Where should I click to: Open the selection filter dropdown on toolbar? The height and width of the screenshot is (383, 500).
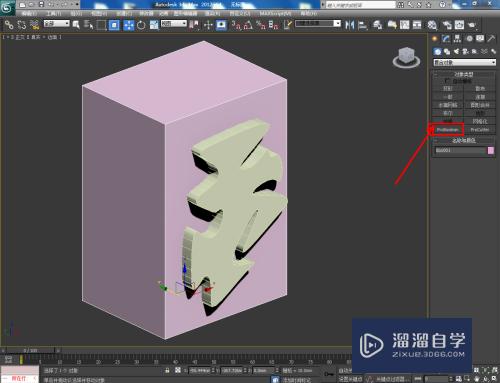point(57,24)
